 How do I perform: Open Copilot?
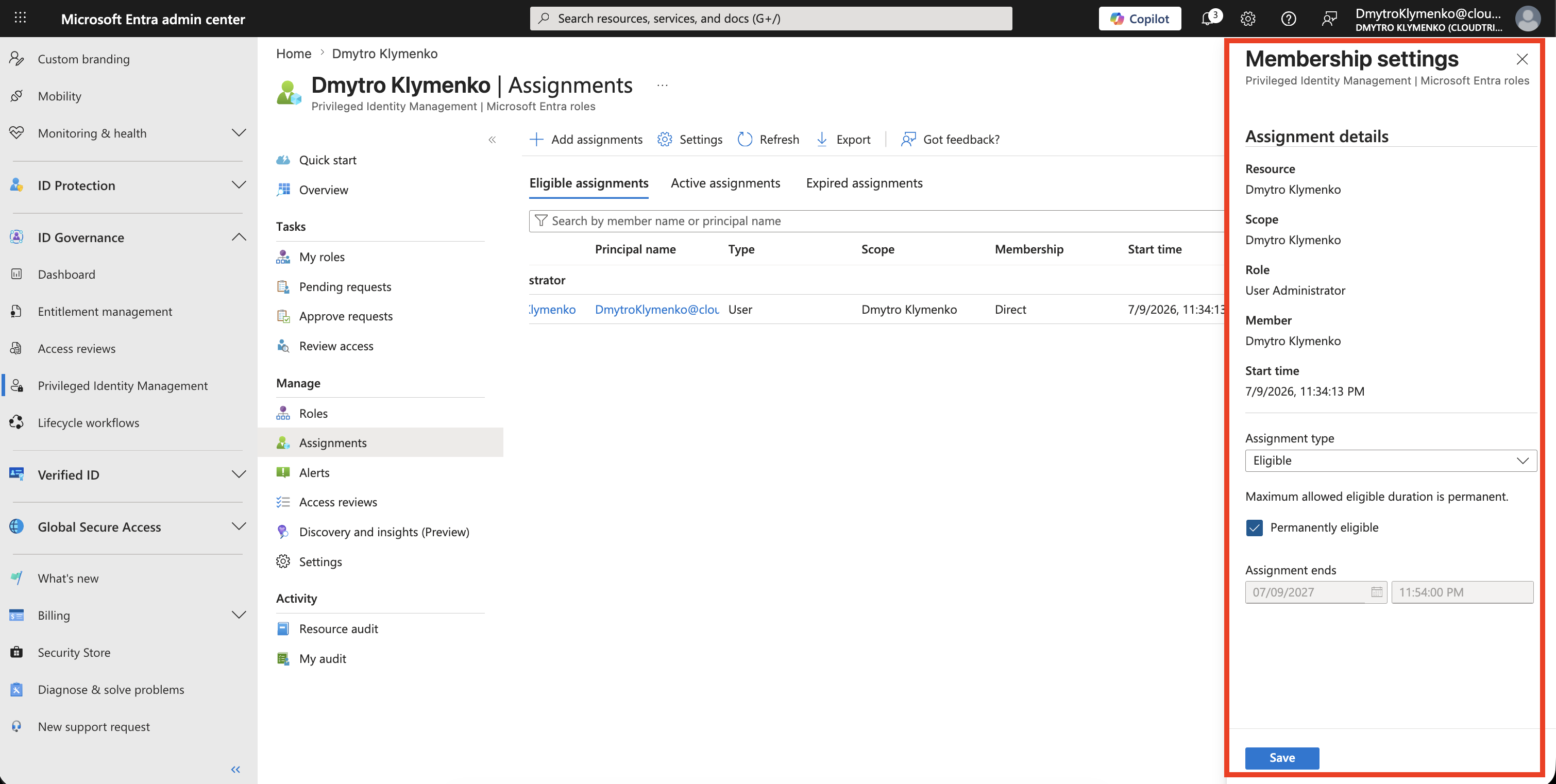pos(1139,19)
